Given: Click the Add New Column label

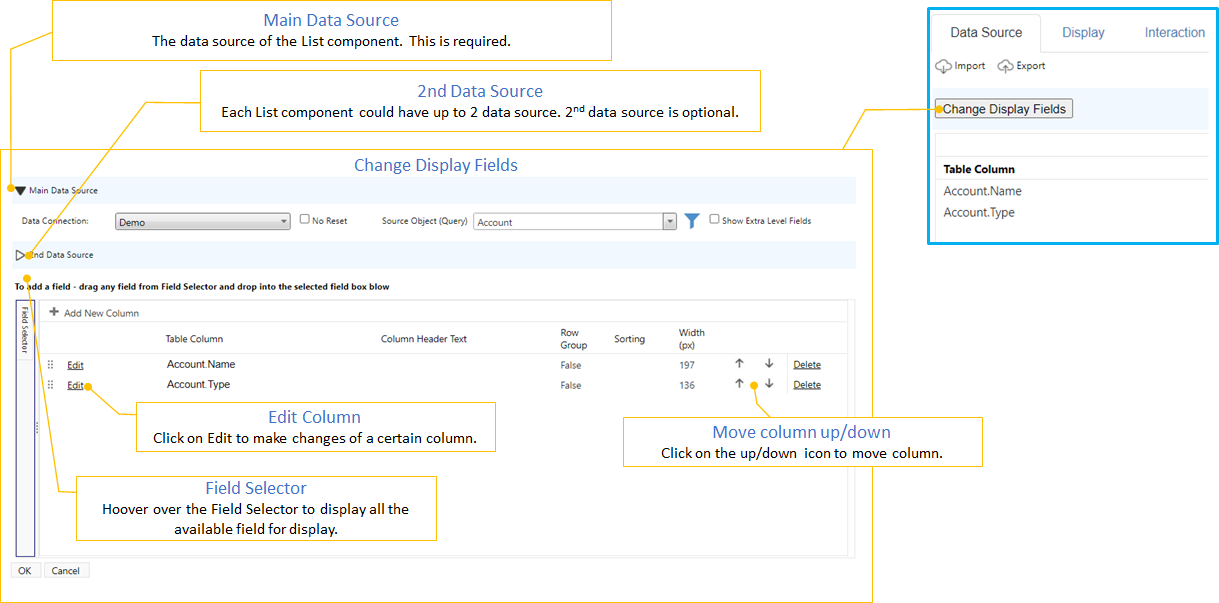Looking at the screenshot, I should pos(101,313).
